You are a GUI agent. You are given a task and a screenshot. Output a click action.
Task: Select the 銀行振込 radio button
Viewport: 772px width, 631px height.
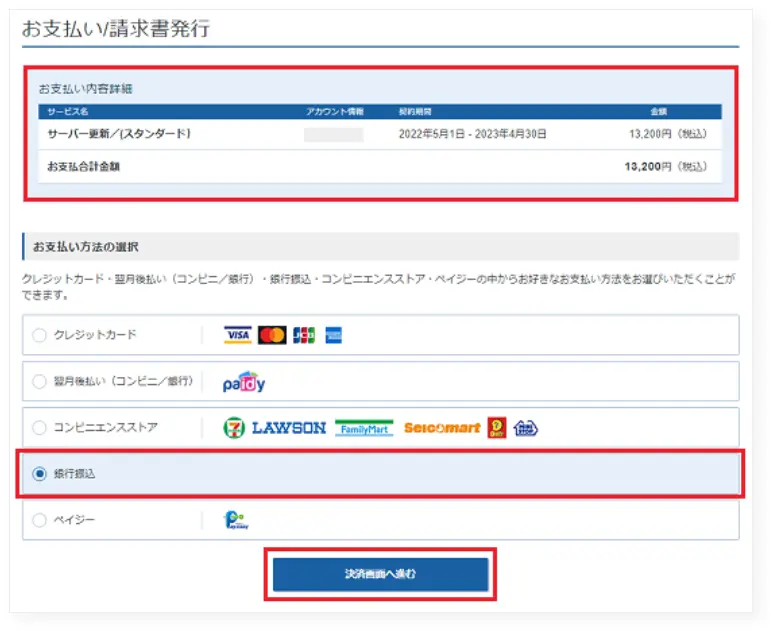click(x=39, y=473)
